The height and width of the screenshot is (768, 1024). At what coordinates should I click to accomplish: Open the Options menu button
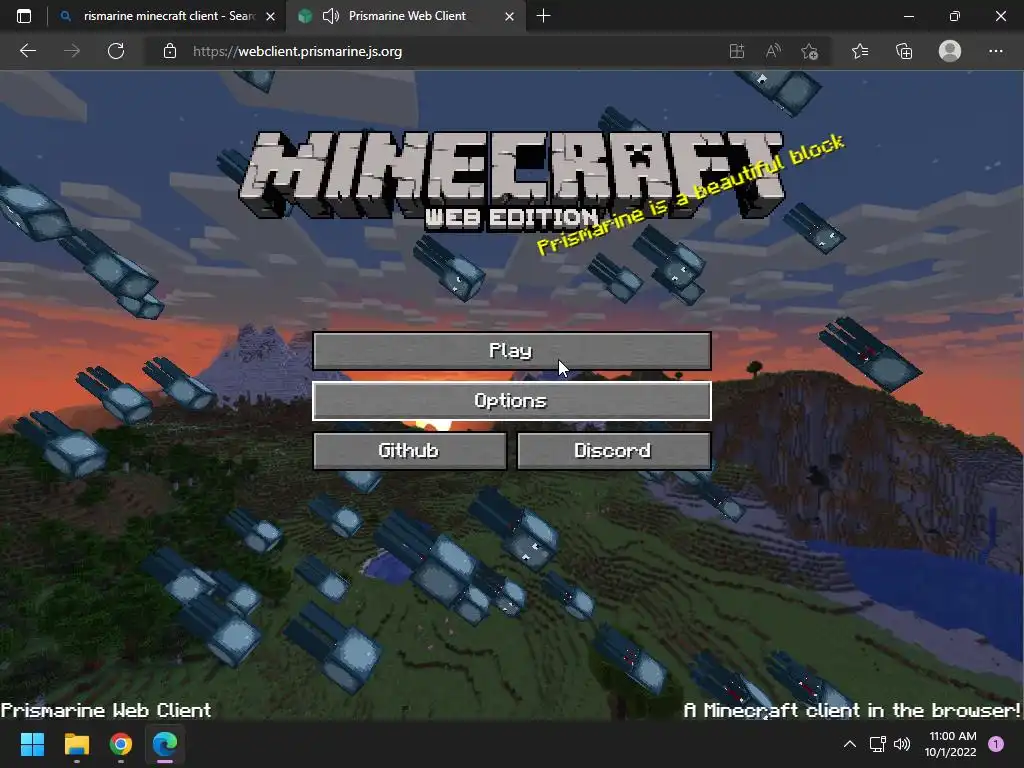pos(511,400)
